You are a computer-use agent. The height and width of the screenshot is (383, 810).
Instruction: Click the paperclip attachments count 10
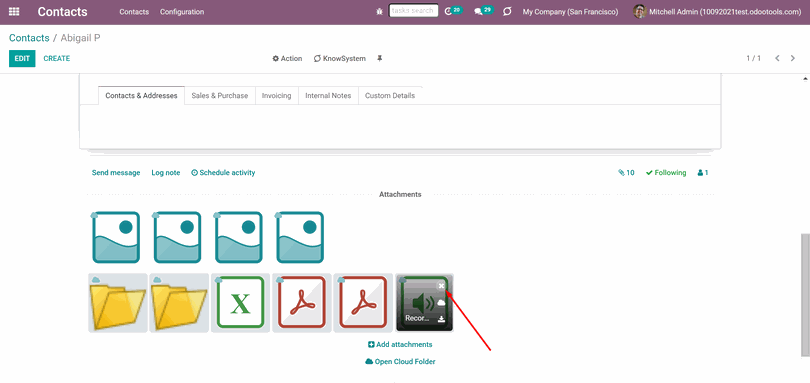coord(626,173)
